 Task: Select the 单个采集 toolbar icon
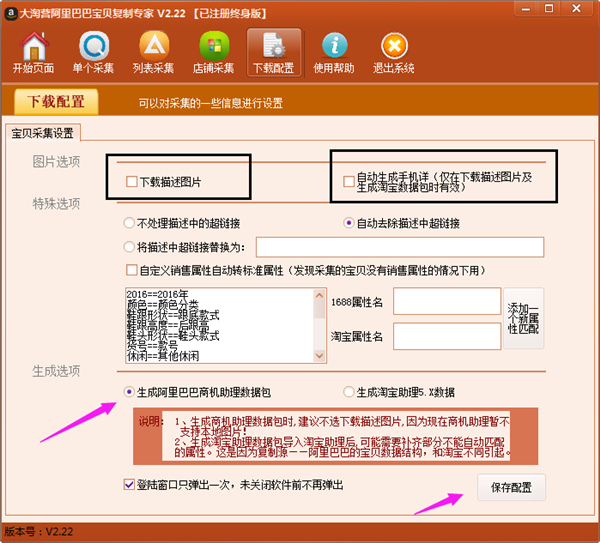(x=93, y=52)
